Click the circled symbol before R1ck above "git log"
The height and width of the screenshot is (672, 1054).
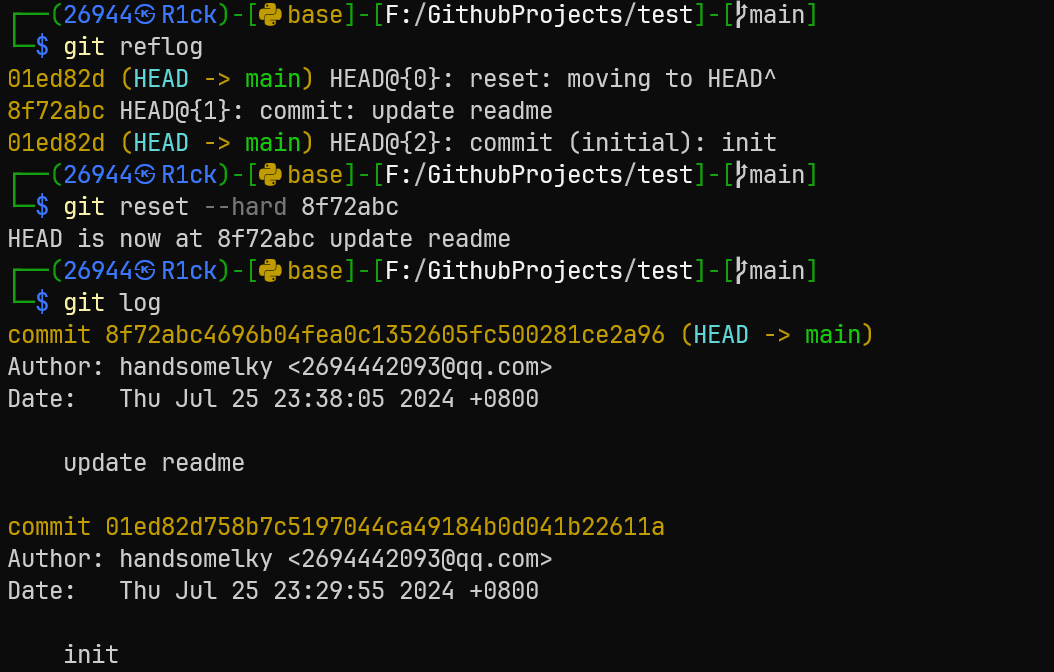[x=145, y=271]
